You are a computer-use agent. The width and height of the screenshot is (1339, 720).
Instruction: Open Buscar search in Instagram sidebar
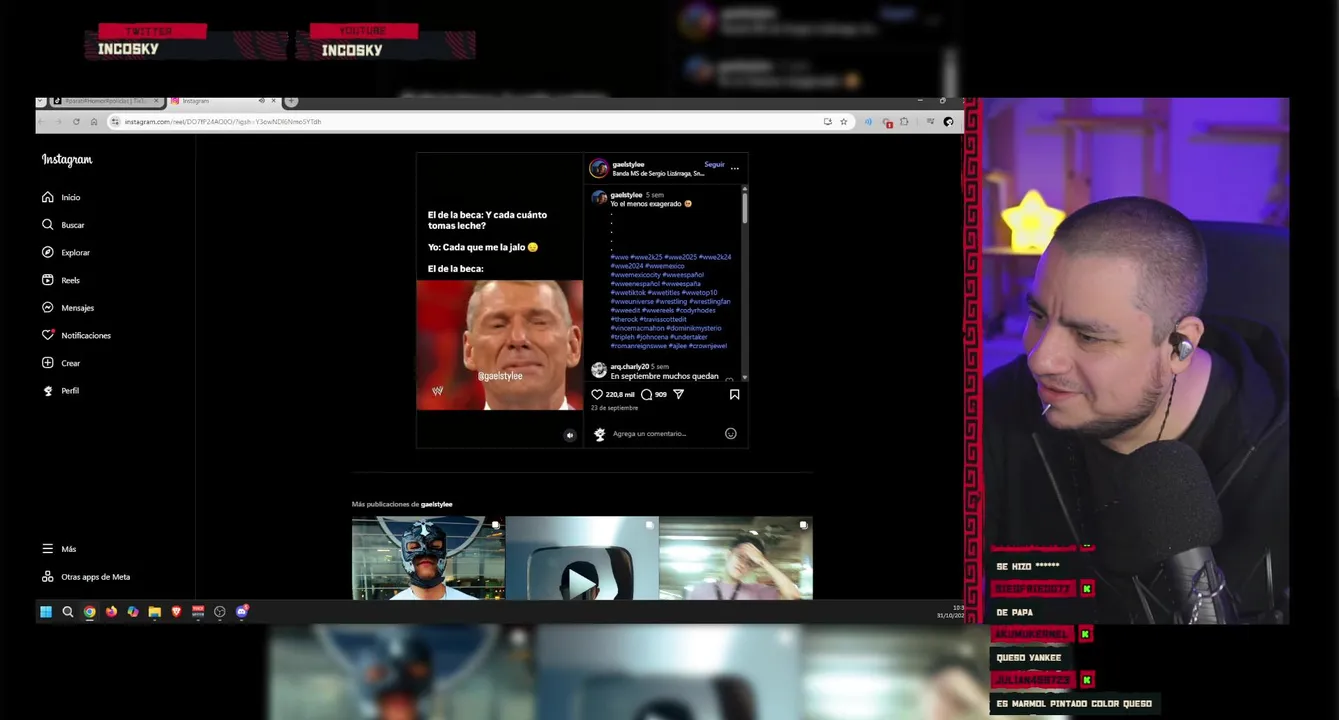(63, 225)
